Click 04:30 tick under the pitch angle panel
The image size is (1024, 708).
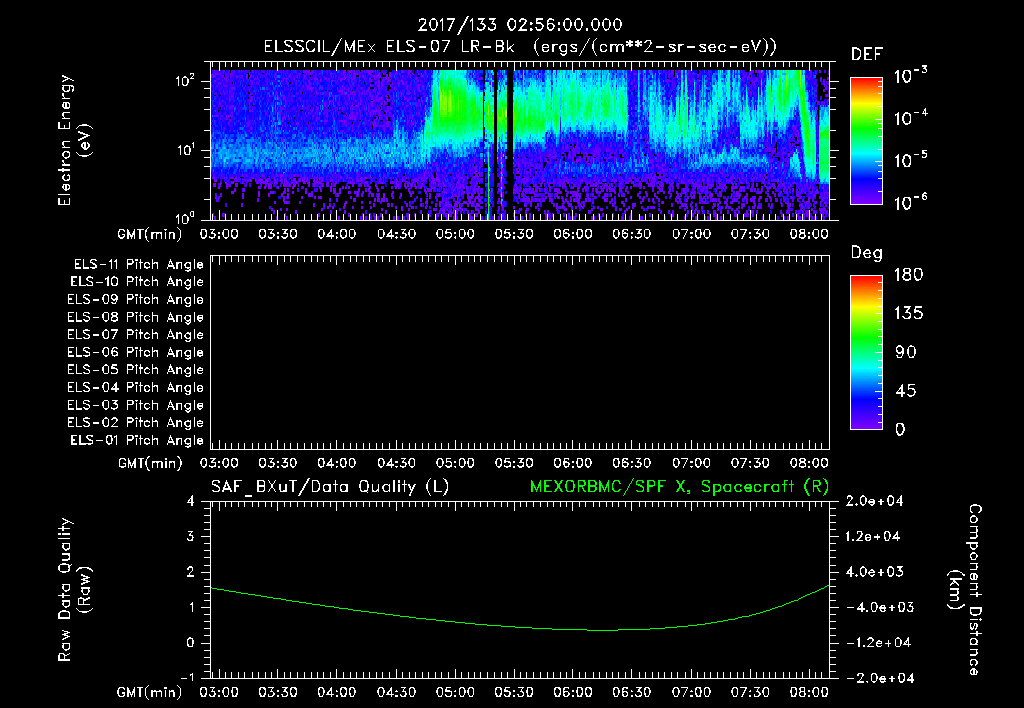[x=396, y=463]
